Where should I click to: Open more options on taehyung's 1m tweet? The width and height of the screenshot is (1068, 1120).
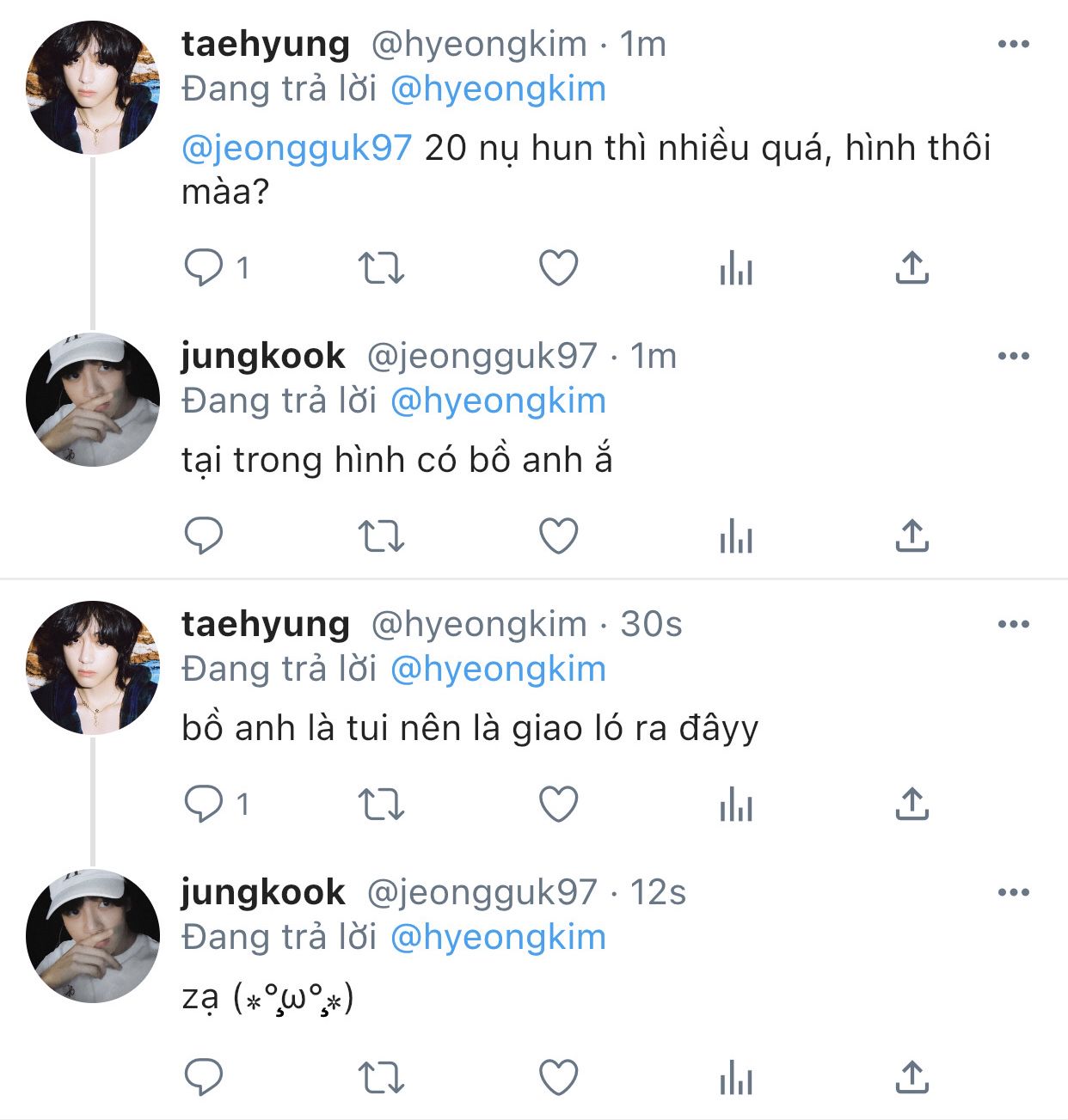1013,45
